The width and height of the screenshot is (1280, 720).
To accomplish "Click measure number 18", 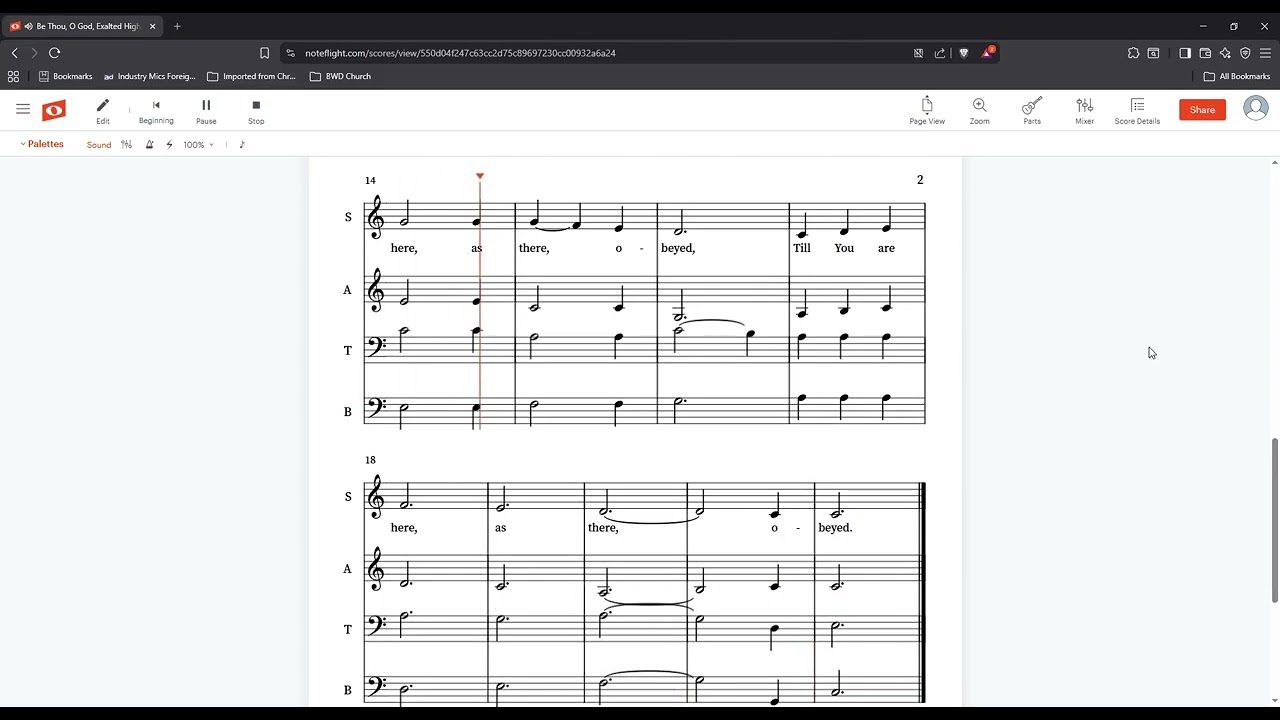I will tap(370, 460).
